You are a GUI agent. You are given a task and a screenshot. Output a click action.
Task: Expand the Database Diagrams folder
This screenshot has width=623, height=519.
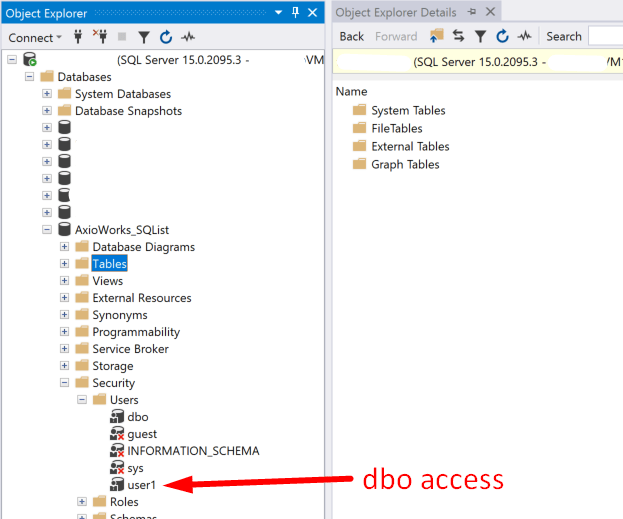pos(64,246)
